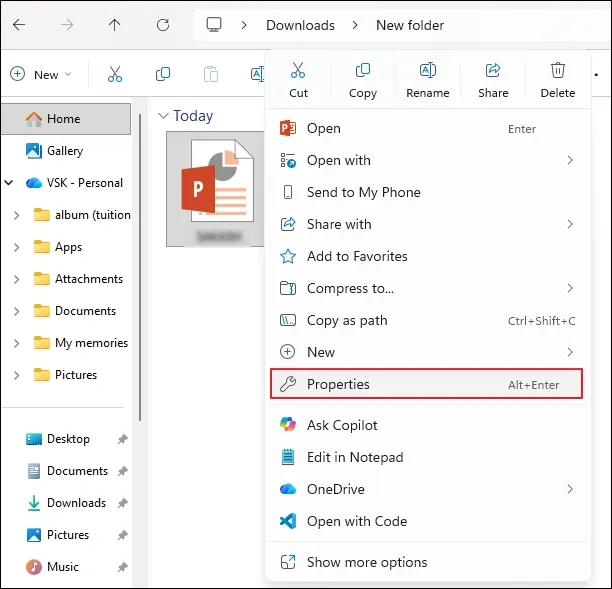Click Downloads in the address breadcrumb

click(x=300, y=25)
